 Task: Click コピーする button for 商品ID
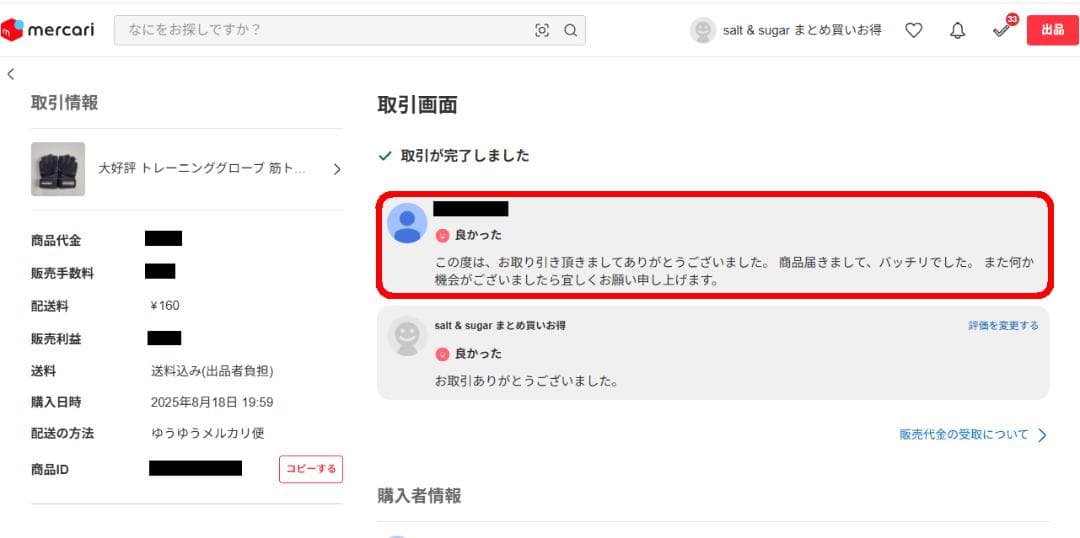point(311,469)
